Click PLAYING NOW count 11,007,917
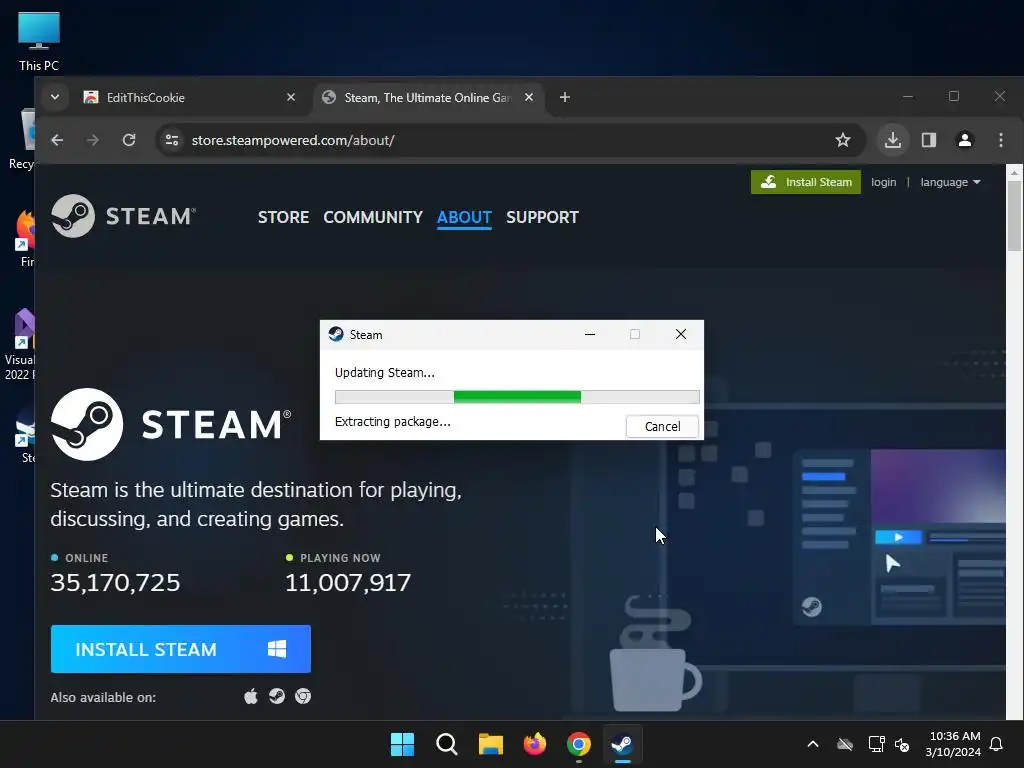The image size is (1024, 768). tap(348, 582)
